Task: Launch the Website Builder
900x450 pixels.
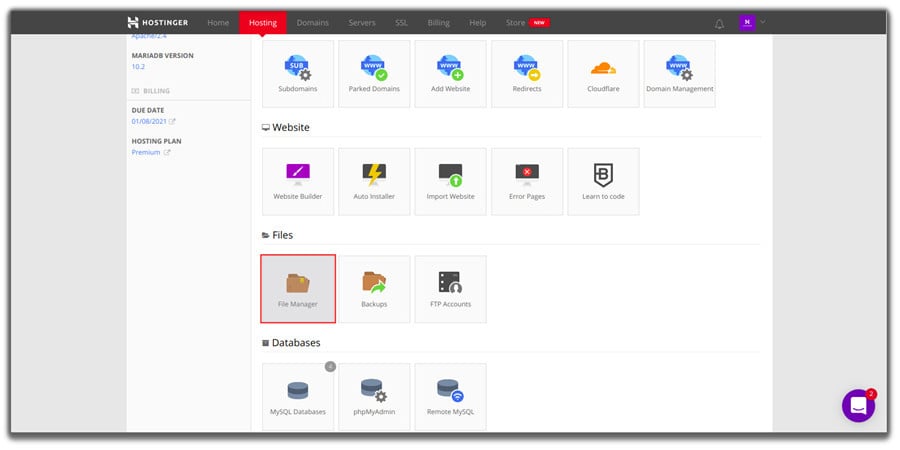Action: coord(297,181)
